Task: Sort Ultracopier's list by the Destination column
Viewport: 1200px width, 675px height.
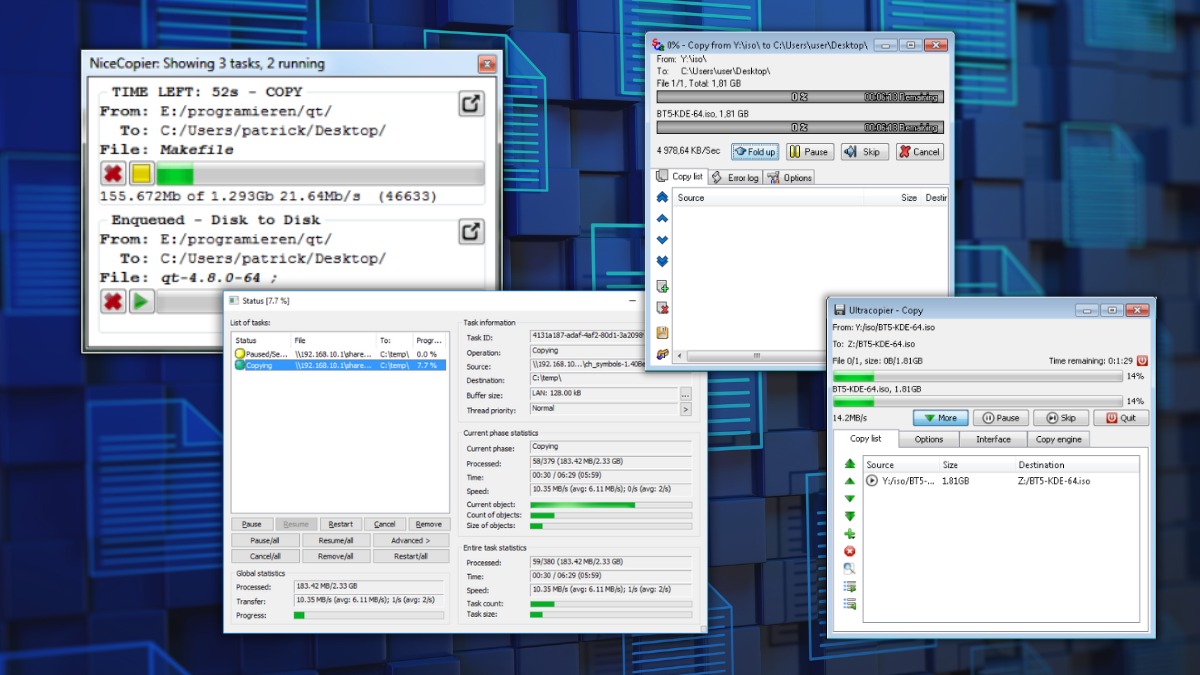Action: click(1077, 465)
